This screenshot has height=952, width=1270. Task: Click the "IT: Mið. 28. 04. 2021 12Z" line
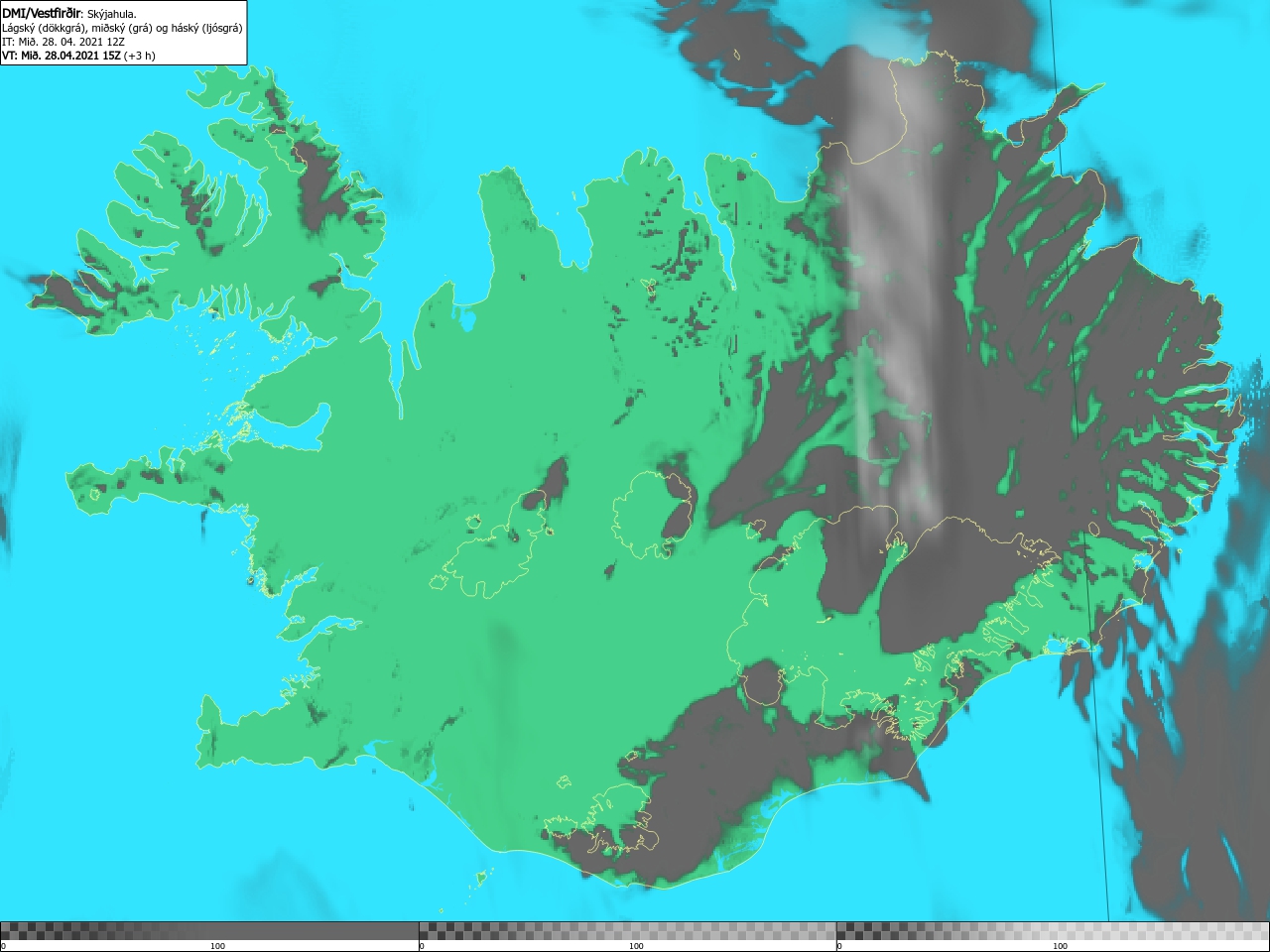[x=63, y=42]
